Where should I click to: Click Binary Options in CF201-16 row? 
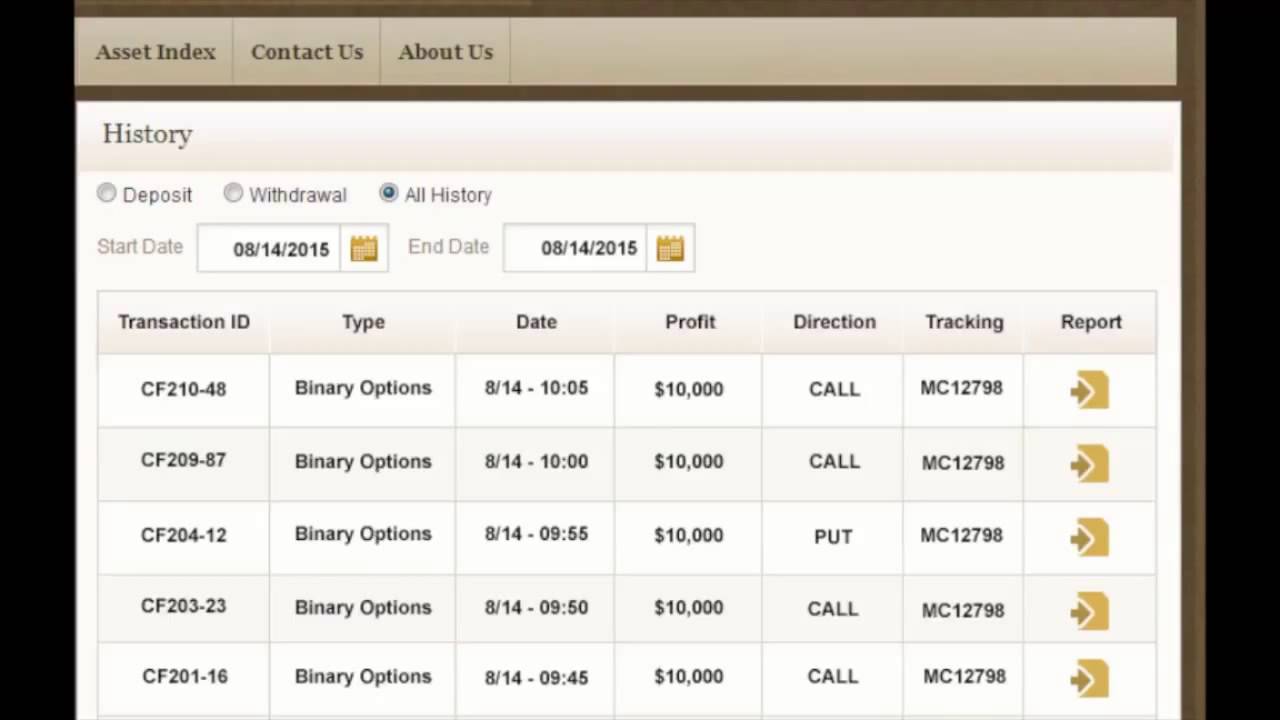[363, 677]
